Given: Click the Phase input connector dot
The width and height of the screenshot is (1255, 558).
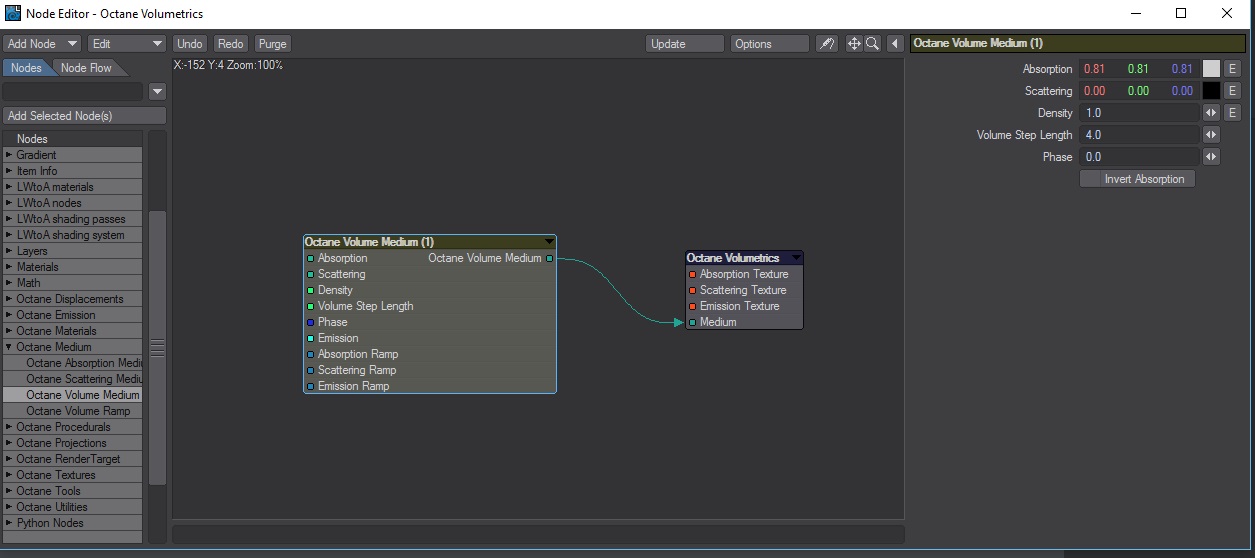Looking at the screenshot, I should click(311, 322).
